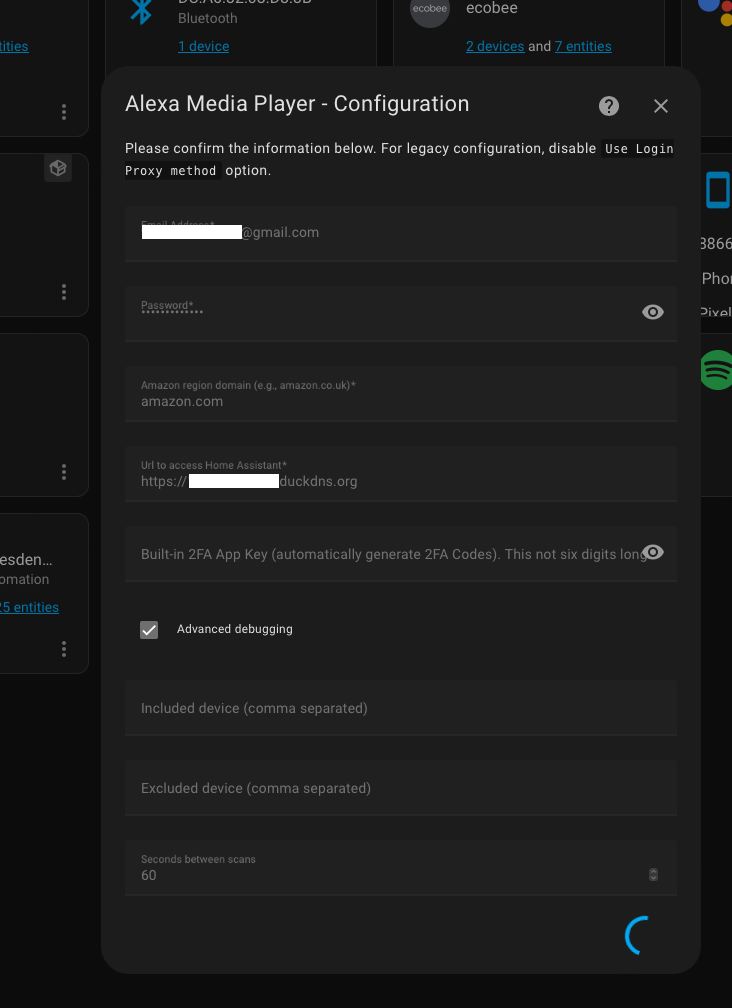Screen dimensions: 732x1008
Task: Open the 2 devices link for ecobee
Action: click(x=494, y=46)
